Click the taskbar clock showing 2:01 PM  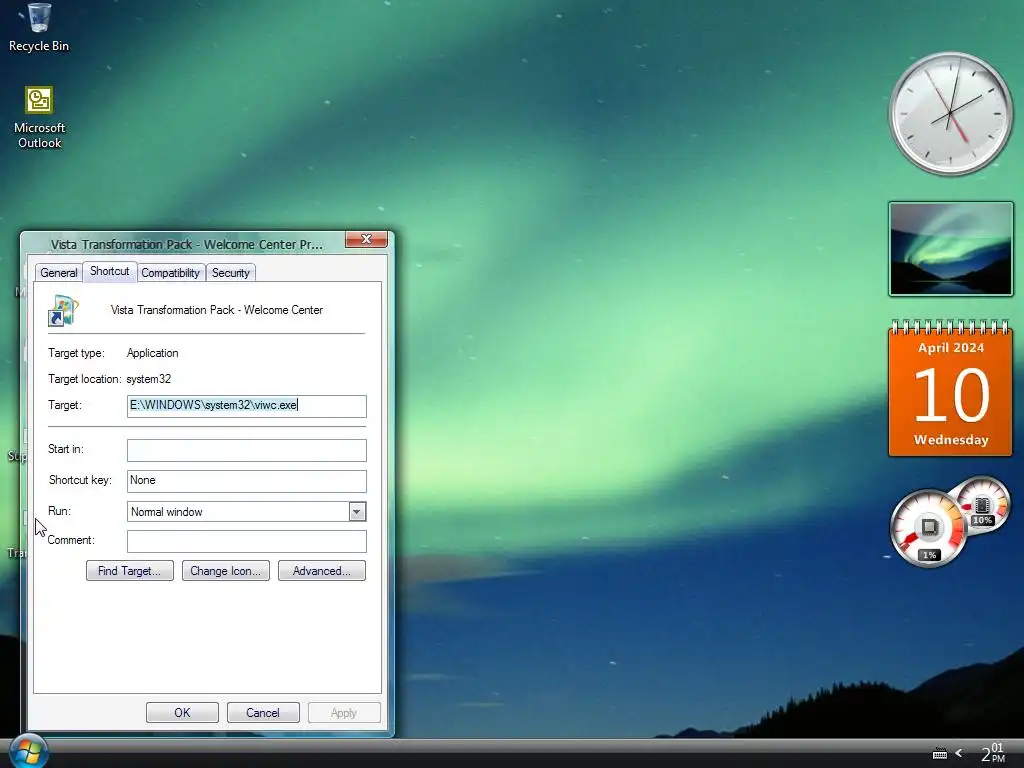pyautogui.click(x=993, y=752)
